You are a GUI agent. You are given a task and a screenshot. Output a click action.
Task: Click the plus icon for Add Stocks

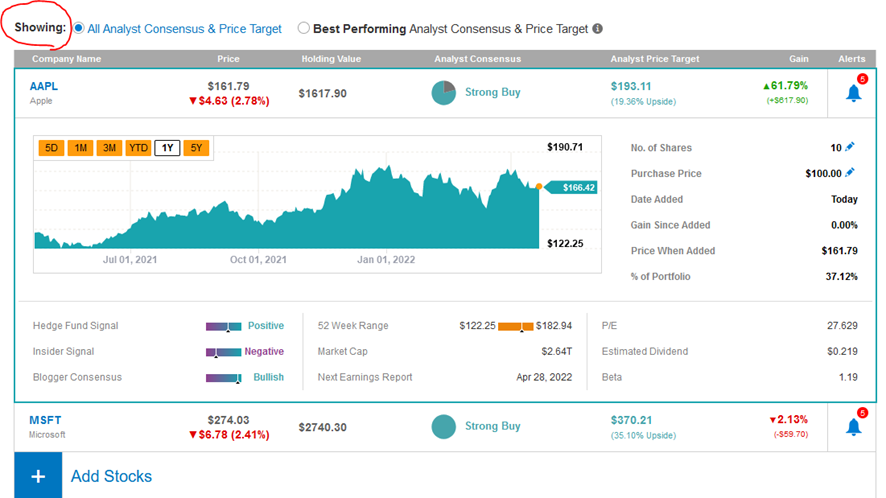click(x=38, y=476)
